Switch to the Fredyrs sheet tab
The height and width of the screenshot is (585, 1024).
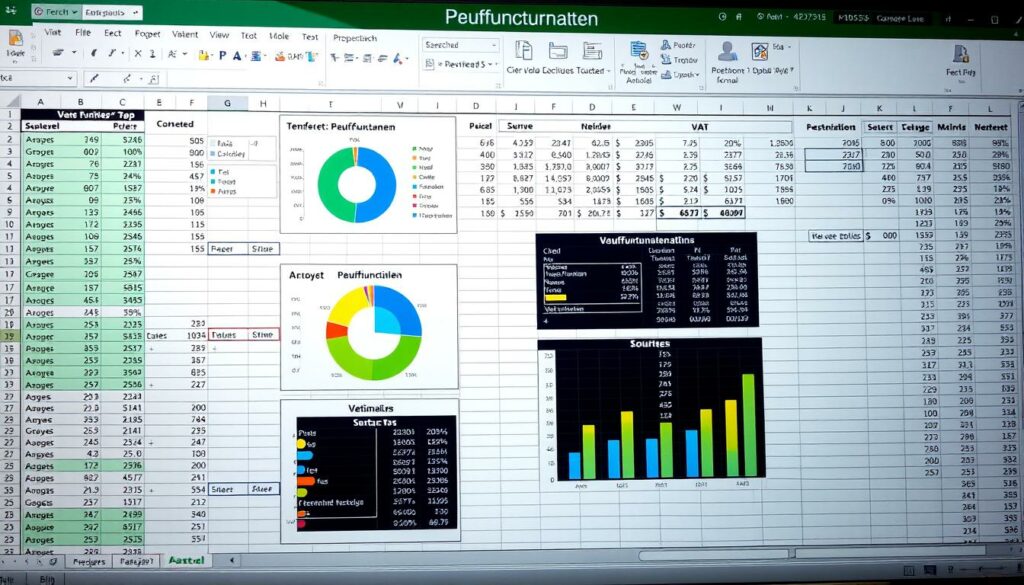89,561
